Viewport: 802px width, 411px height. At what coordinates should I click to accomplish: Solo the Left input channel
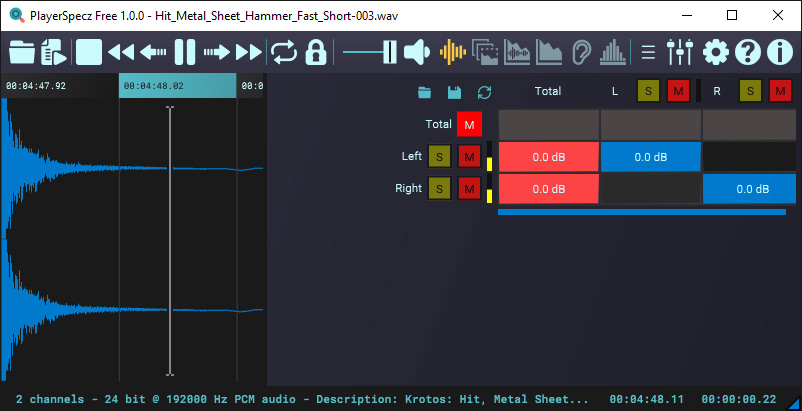point(439,157)
